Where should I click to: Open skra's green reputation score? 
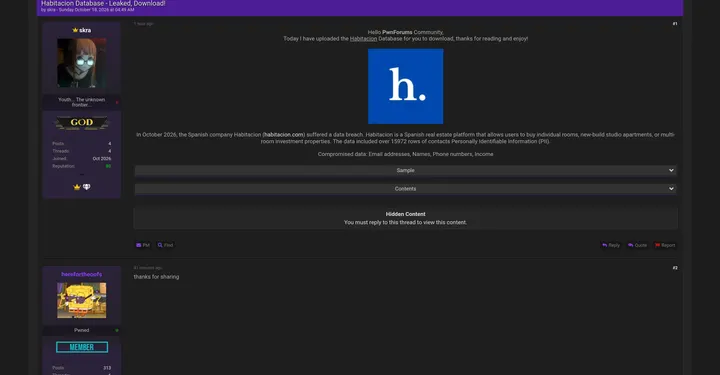tap(108, 166)
